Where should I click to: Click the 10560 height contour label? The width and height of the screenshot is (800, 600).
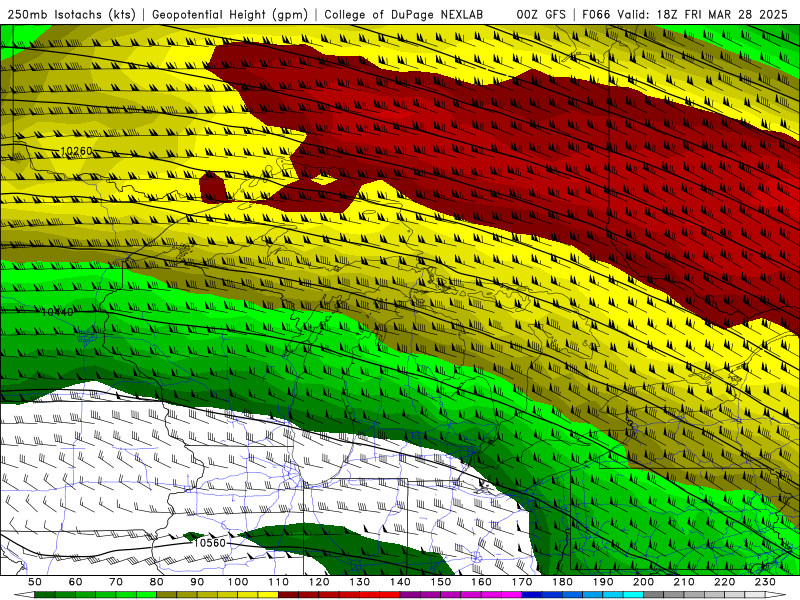click(x=209, y=543)
